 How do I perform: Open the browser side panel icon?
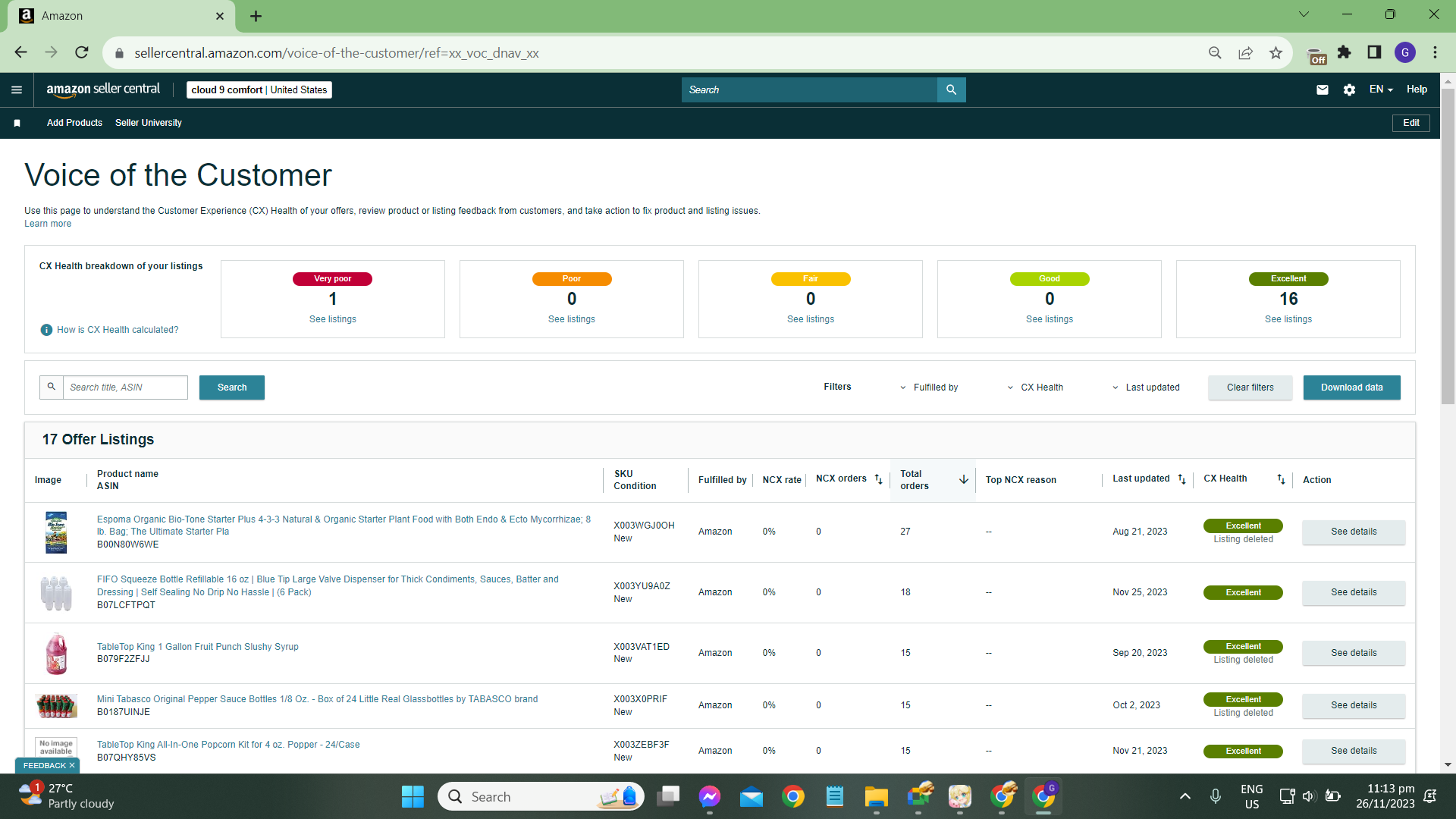coord(1374,52)
